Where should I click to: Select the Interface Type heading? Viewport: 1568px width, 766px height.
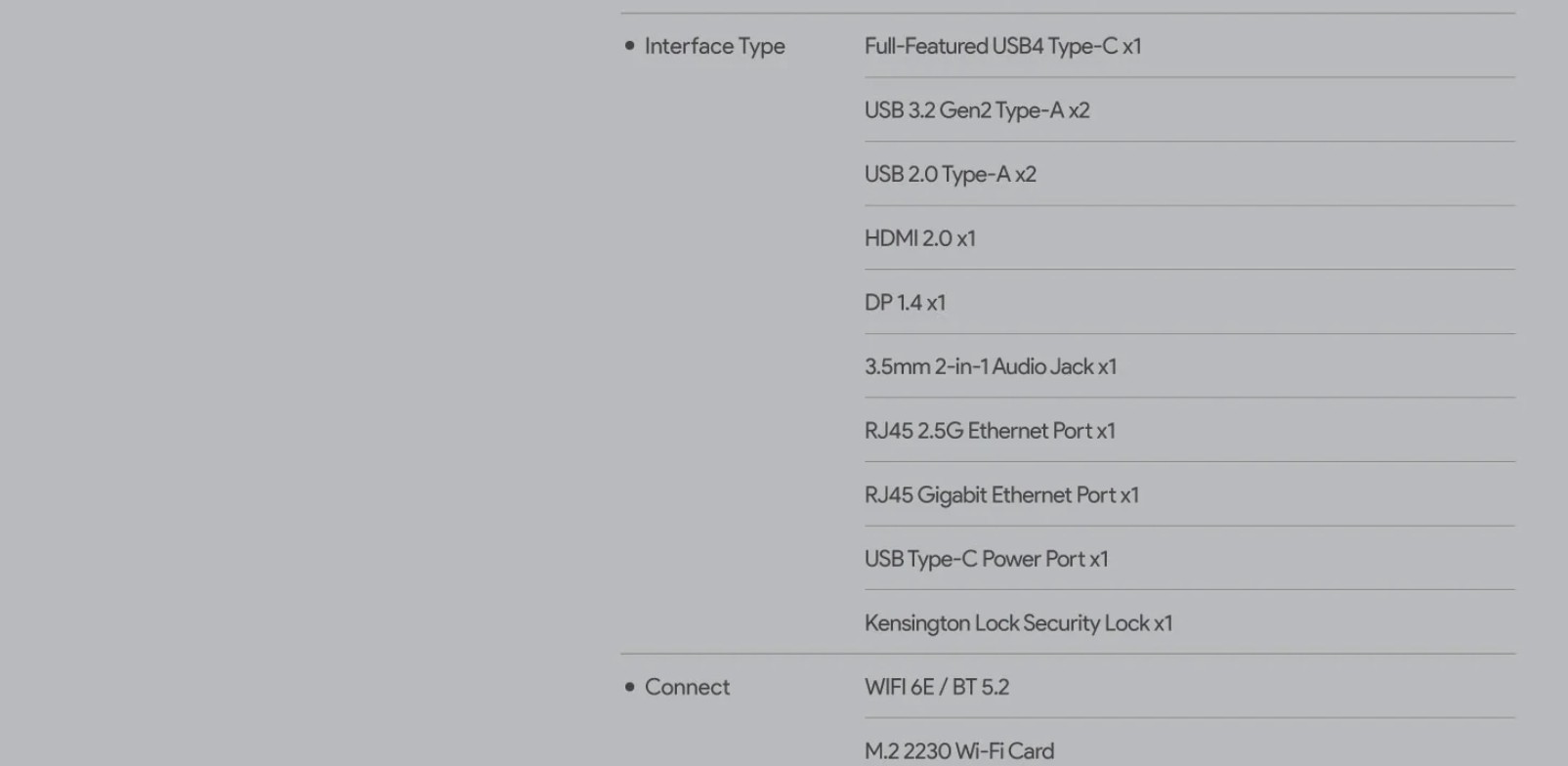point(714,46)
